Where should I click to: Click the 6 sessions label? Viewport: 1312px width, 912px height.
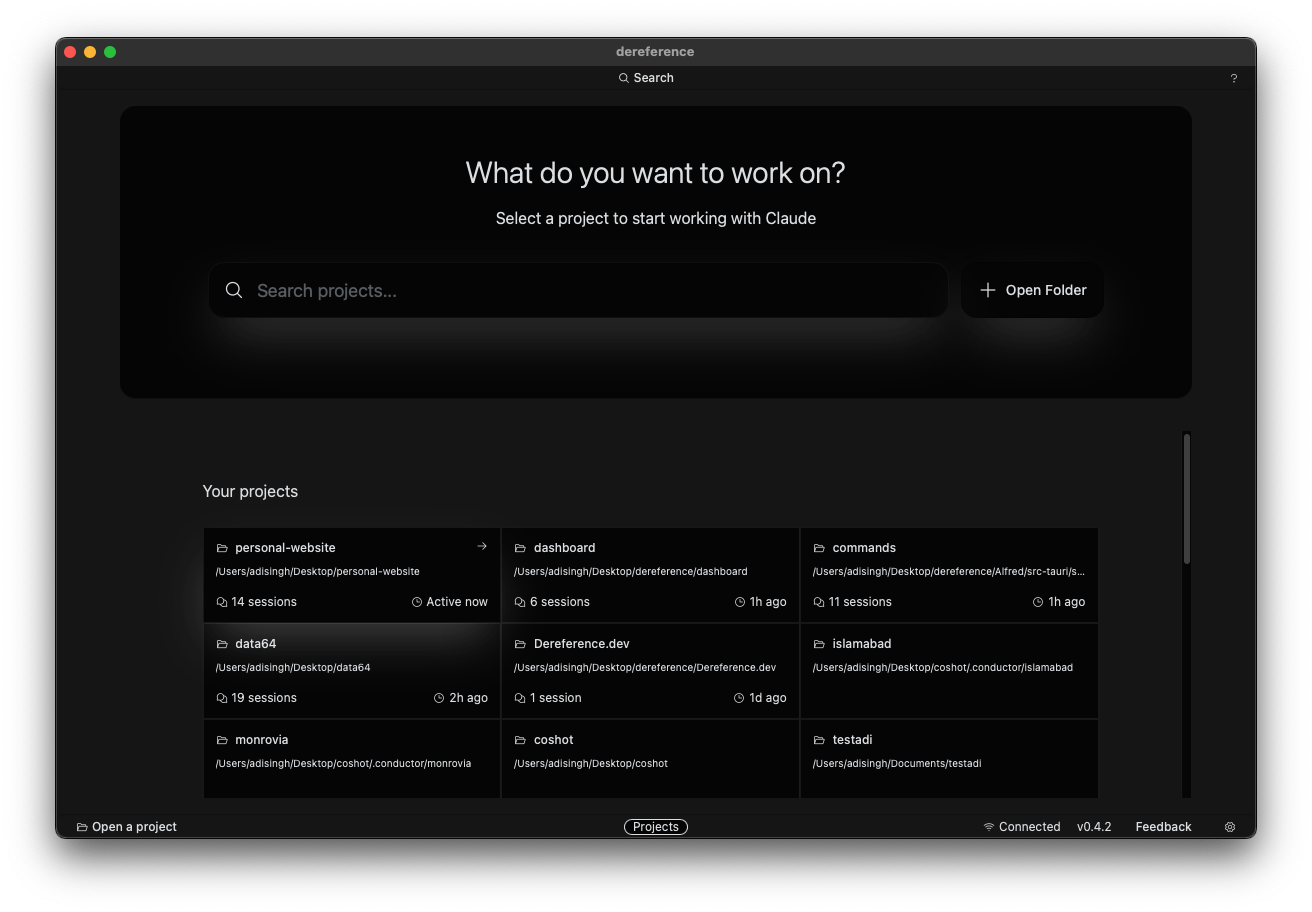[x=560, y=602]
